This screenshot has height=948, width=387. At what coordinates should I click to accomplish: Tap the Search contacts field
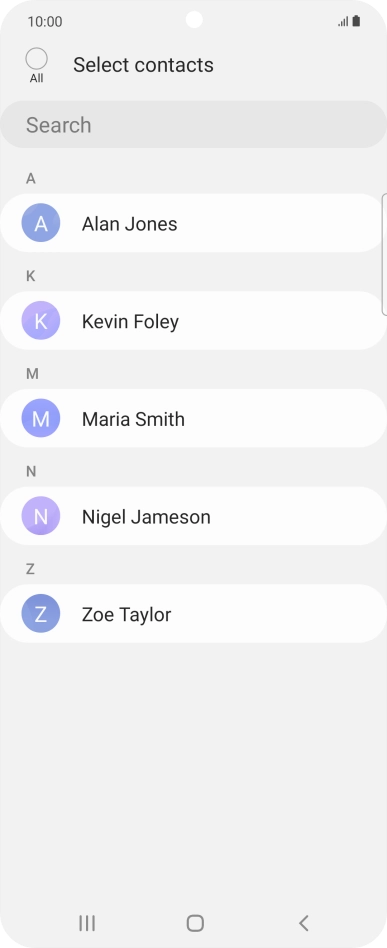click(194, 125)
